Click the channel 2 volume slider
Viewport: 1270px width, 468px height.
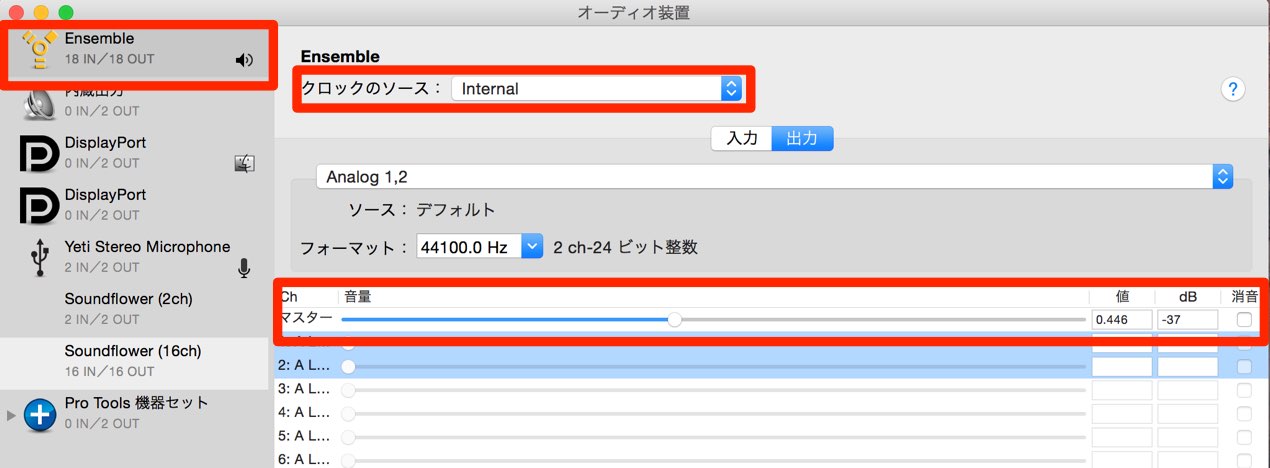tap(713, 367)
